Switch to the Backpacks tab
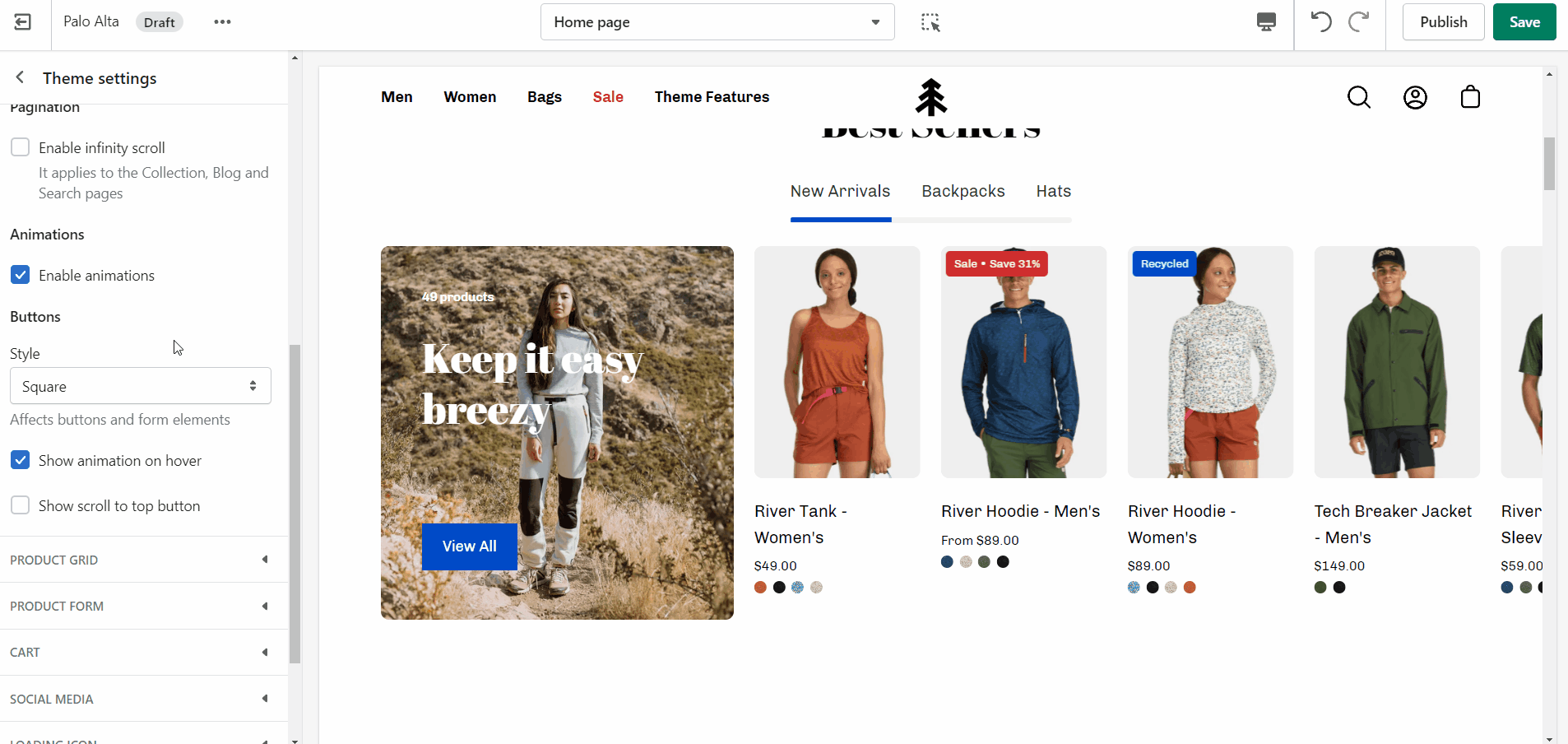The width and height of the screenshot is (1568, 744). pyautogui.click(x=963, y=191)
